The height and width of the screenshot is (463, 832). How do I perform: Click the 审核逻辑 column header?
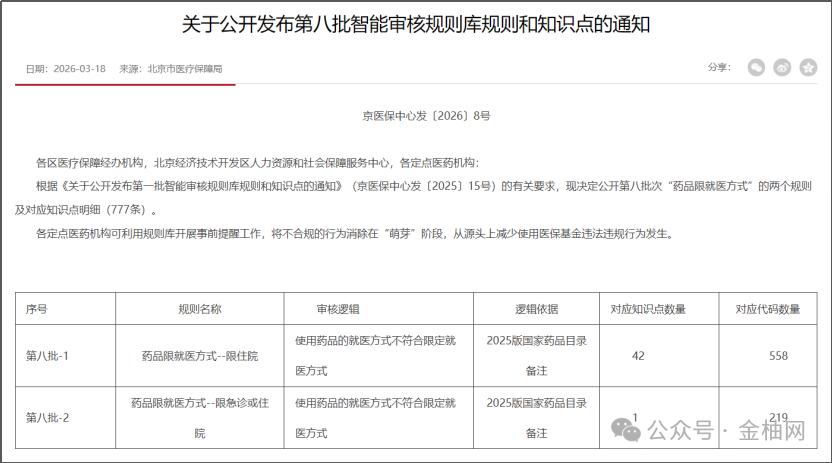click(337, 310)
